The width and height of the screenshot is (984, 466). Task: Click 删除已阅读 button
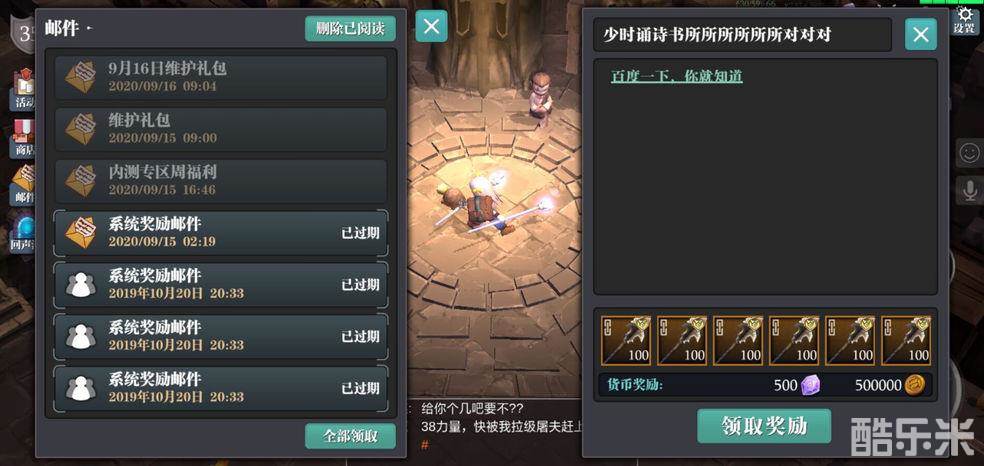click(x=350, y=29)
